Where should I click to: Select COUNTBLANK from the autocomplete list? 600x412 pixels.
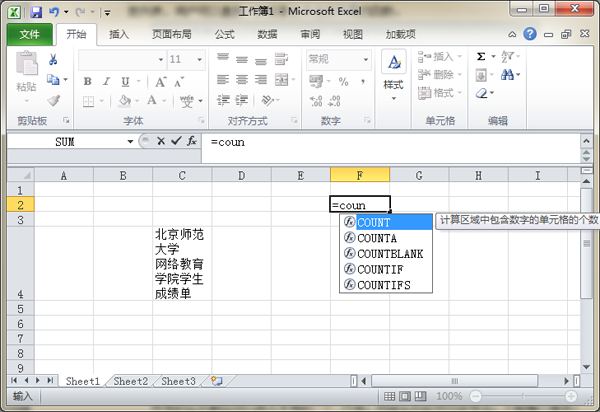click(x=386, y=254)
